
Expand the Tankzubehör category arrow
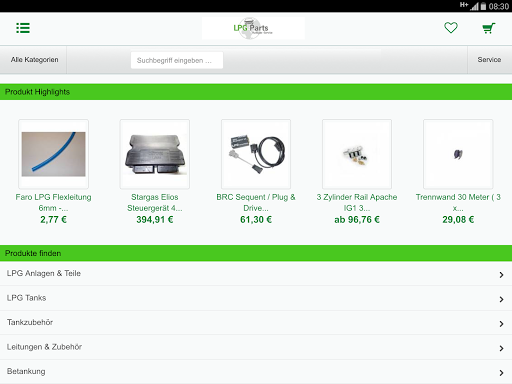[501, 323]
